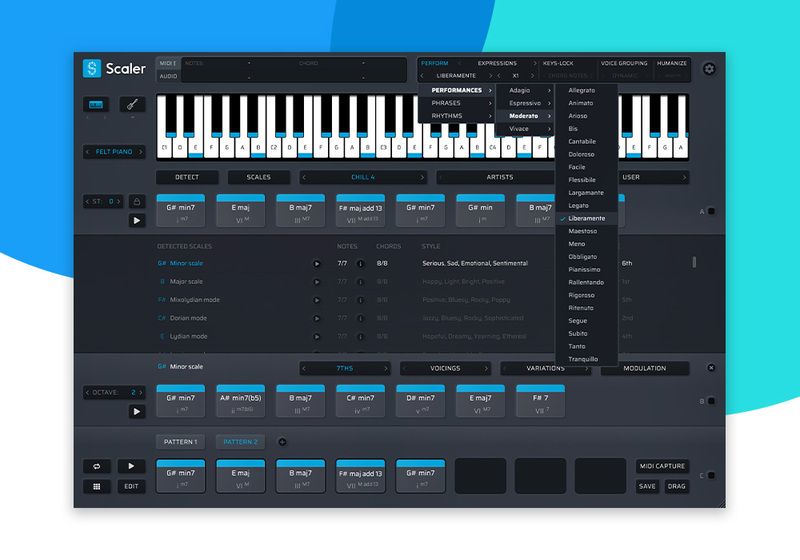The height and width of the screenshot is (560, 800).
Task: Click the SAVE button
Action: point(647,487)
